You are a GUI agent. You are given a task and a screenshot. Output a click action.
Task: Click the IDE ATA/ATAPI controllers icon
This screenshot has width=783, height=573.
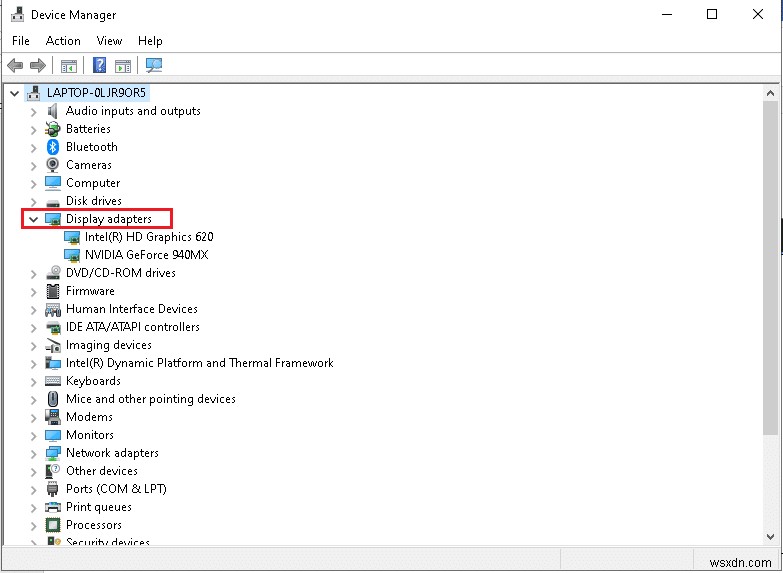(x=53, y=327)
